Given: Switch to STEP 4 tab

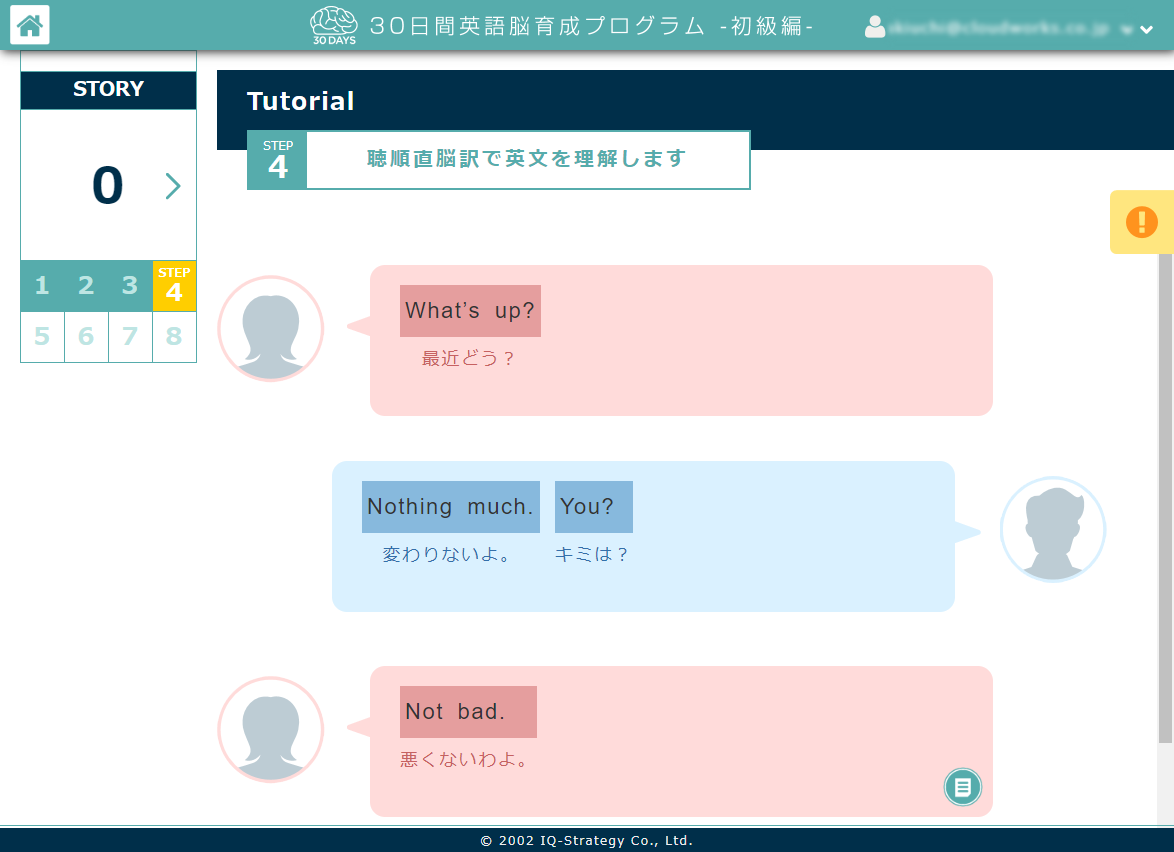Looking at the screenshot, I should (174, 285).
